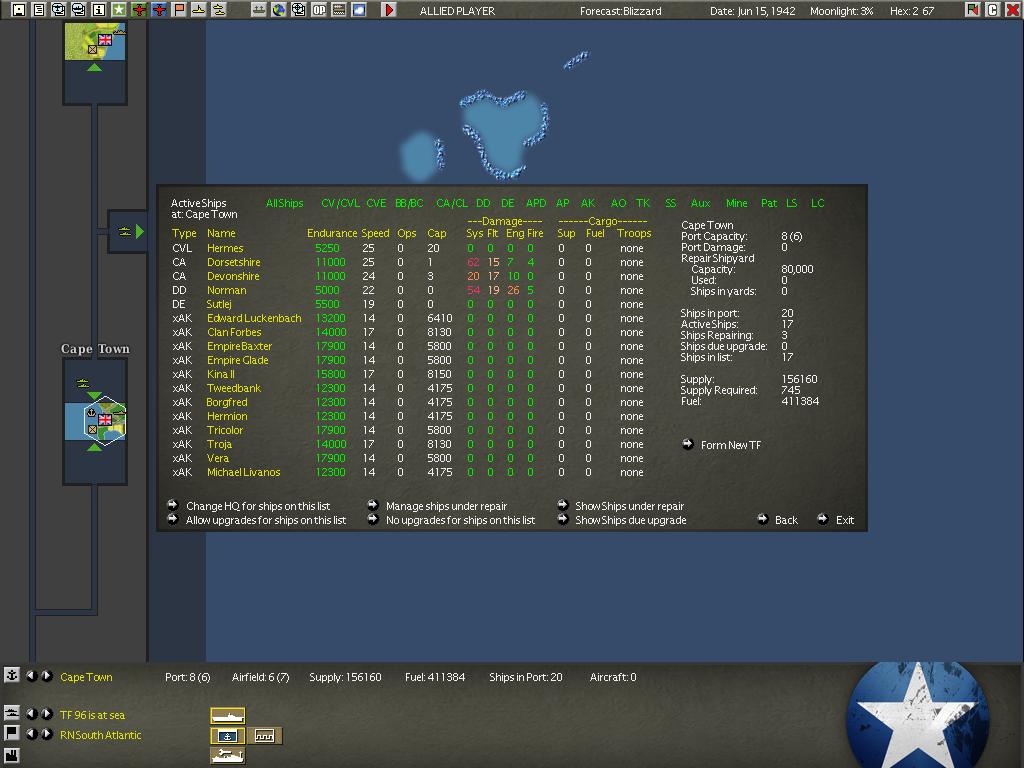Filter list by SS submarines
The height and width of the screenshot is (768, 1024).
click(671, 203)
